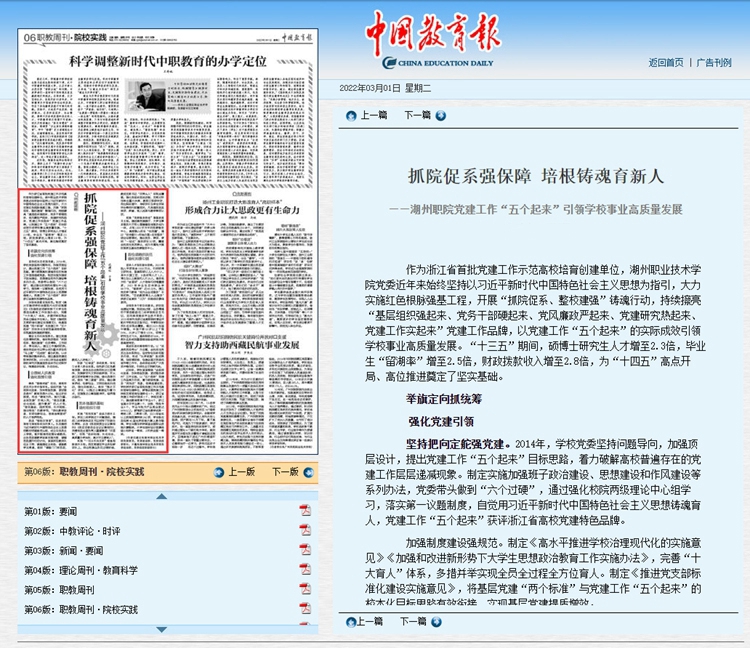The width and height of the screenshot is (750, 648).
Task: Click the 上一版 previous page arrow icon
Action: 221,472
